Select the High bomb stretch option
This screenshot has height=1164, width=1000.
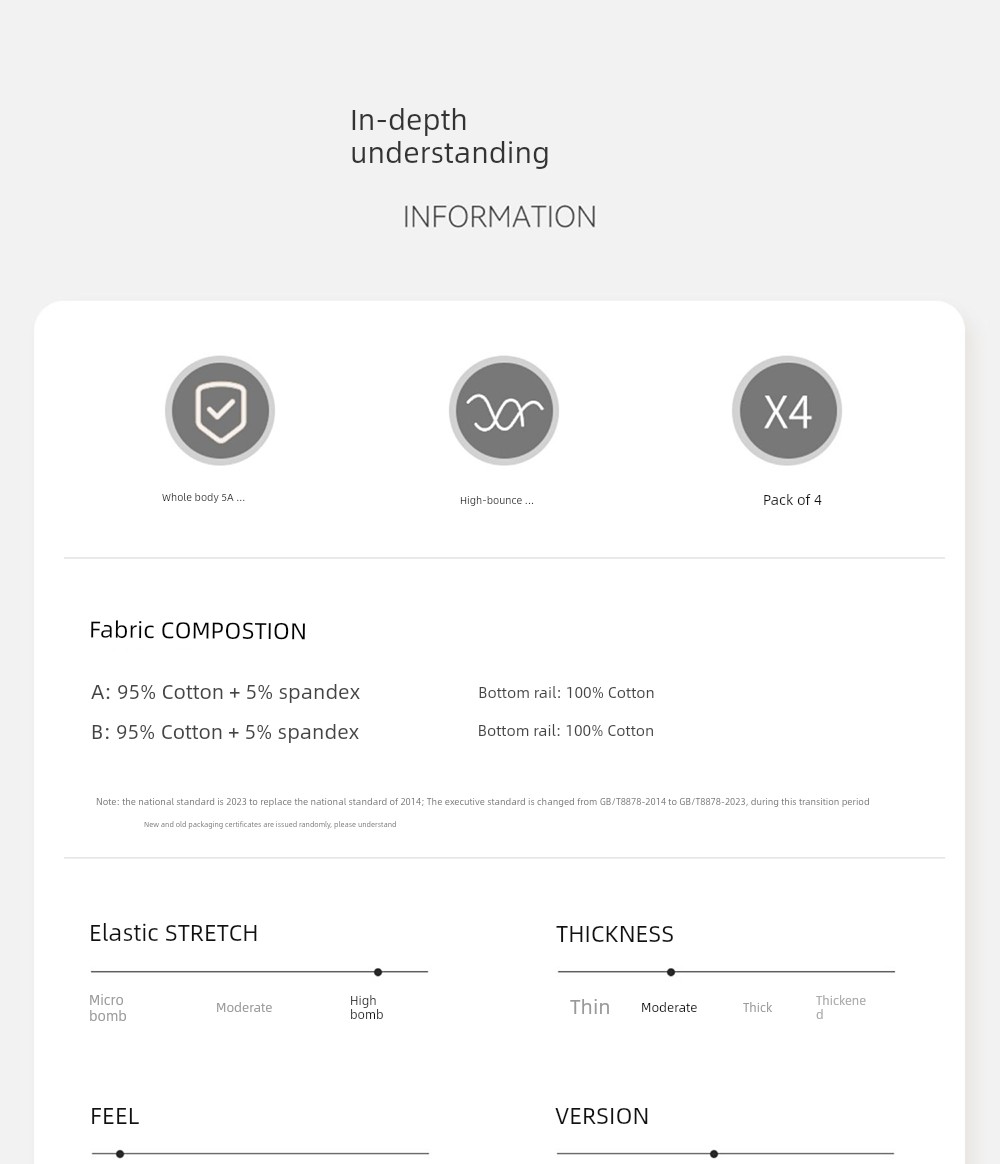367,1007
